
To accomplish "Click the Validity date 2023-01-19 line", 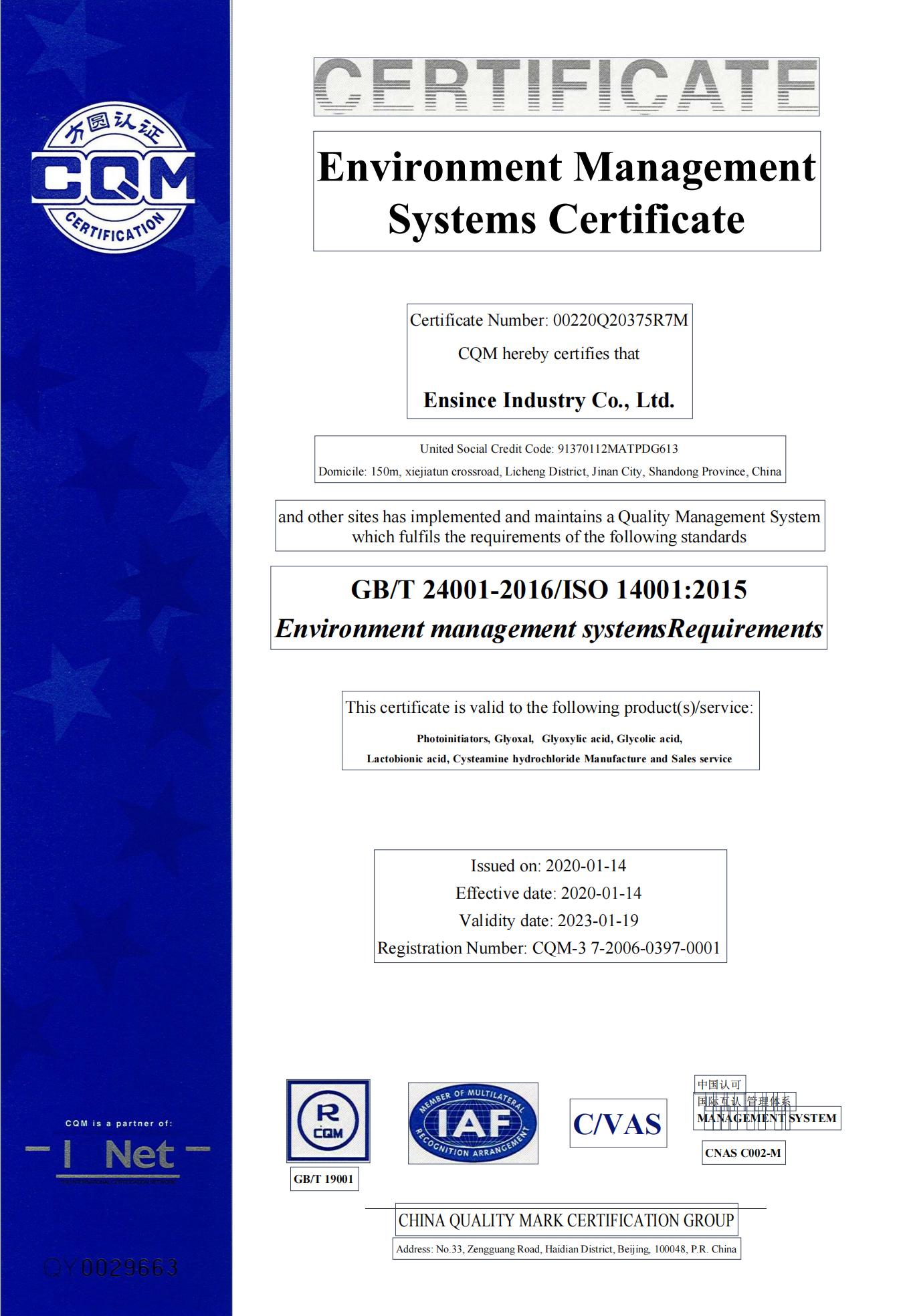I will coord(548,921).
